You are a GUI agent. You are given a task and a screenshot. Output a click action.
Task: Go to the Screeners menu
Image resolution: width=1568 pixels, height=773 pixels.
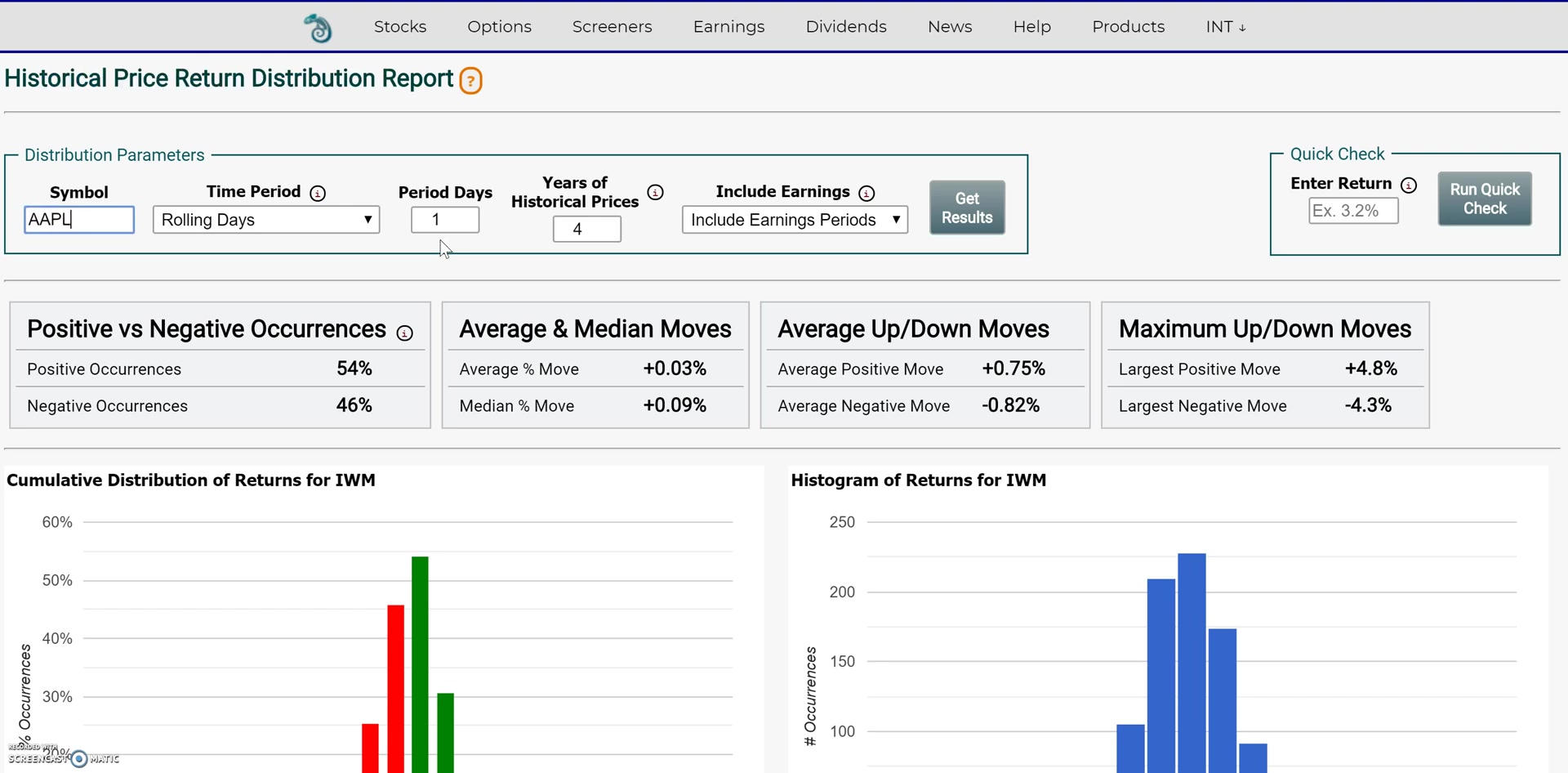pyautogui.click(x=612, y=27)
